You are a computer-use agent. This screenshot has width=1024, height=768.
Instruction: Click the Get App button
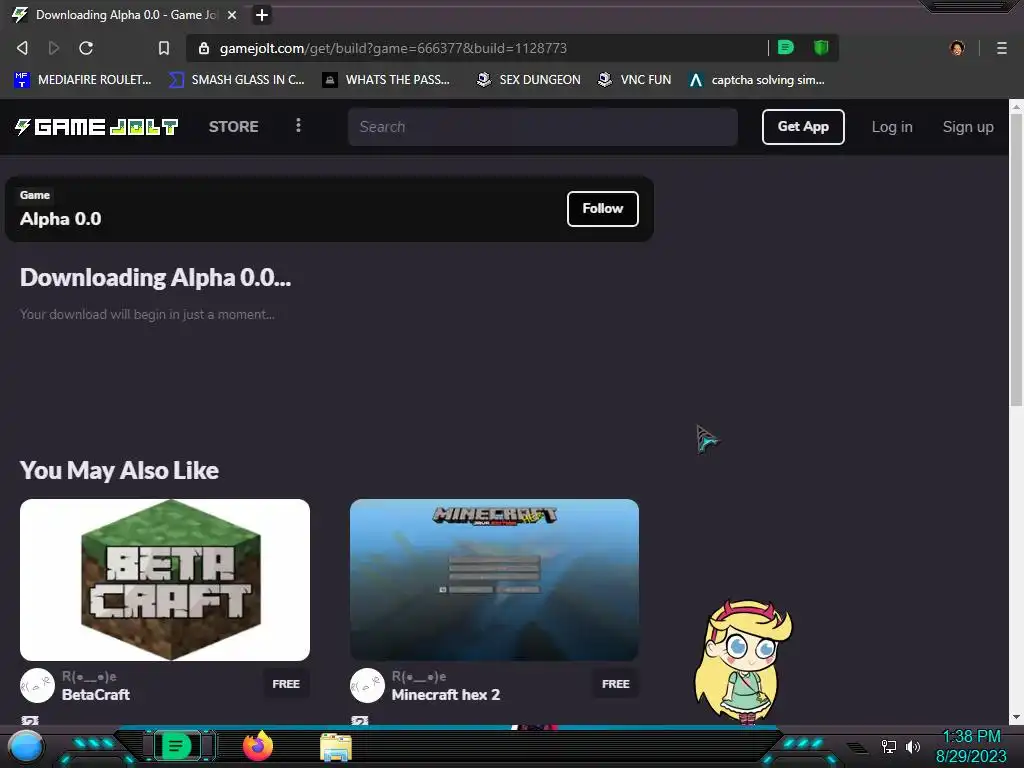[803, 127]
